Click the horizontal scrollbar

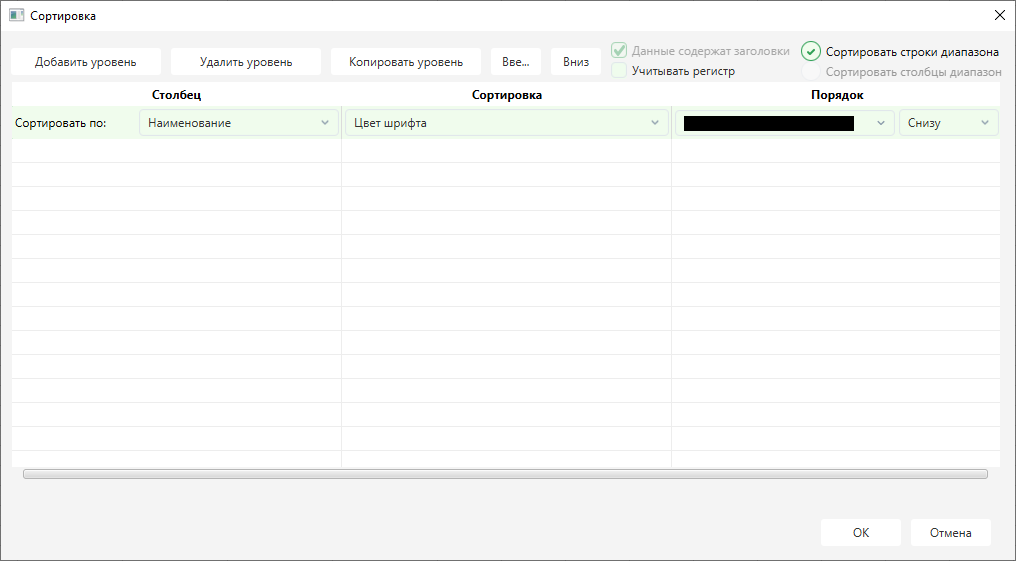pos(505,474)
